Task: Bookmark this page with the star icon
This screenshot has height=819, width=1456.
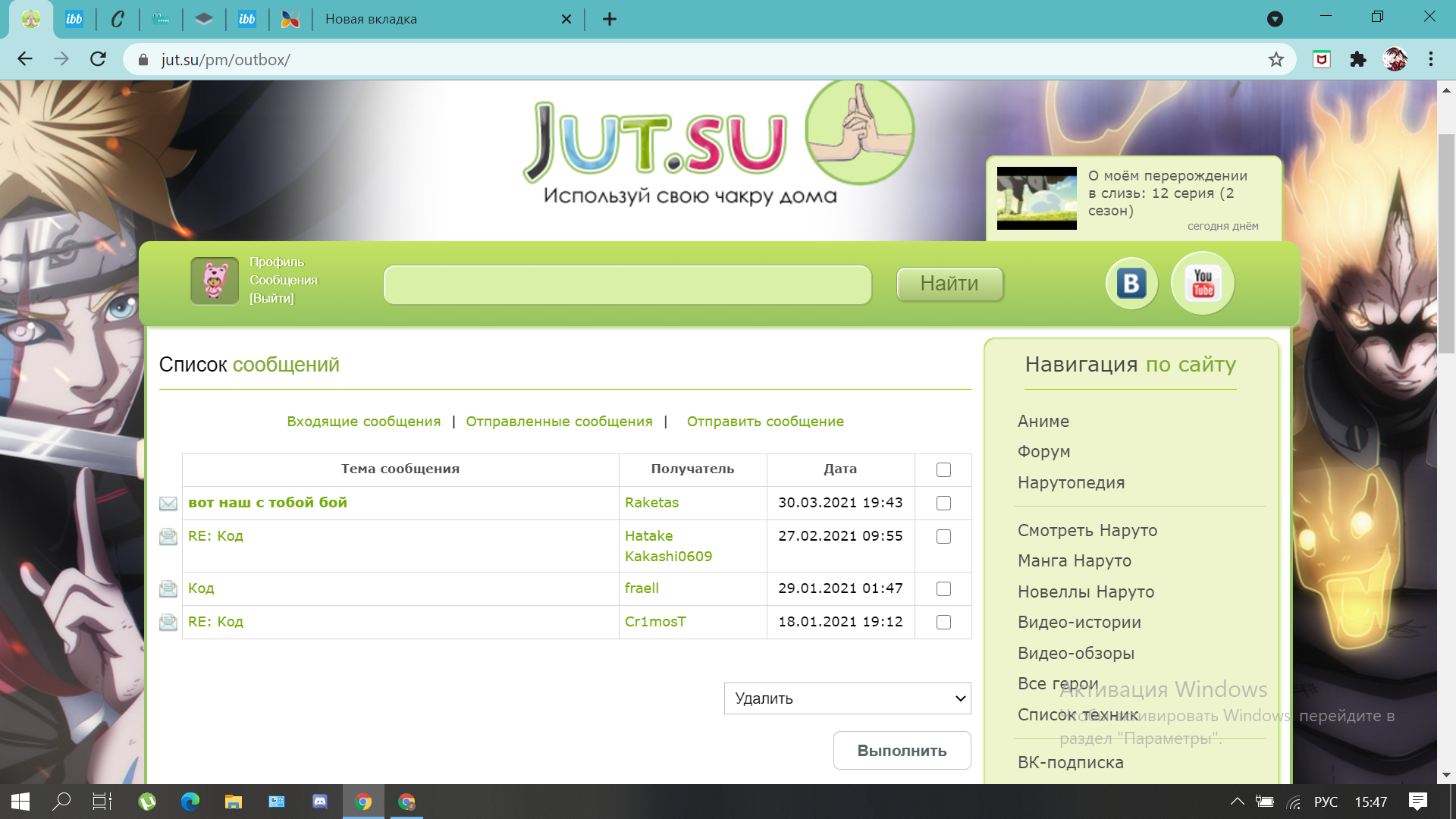Action: tap(1276, 59)
